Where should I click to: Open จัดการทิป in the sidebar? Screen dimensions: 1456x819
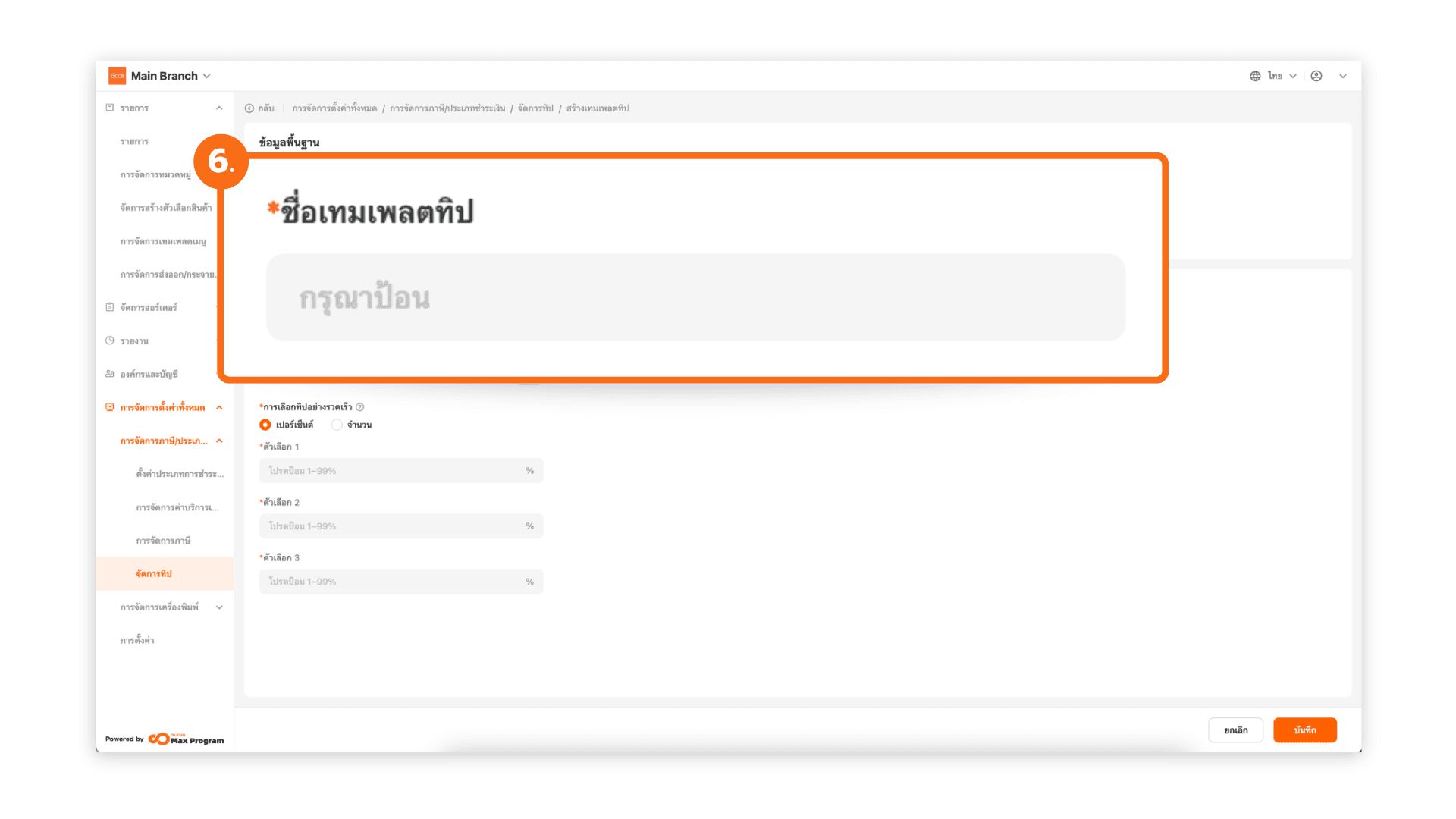click(x=154, y=574)
